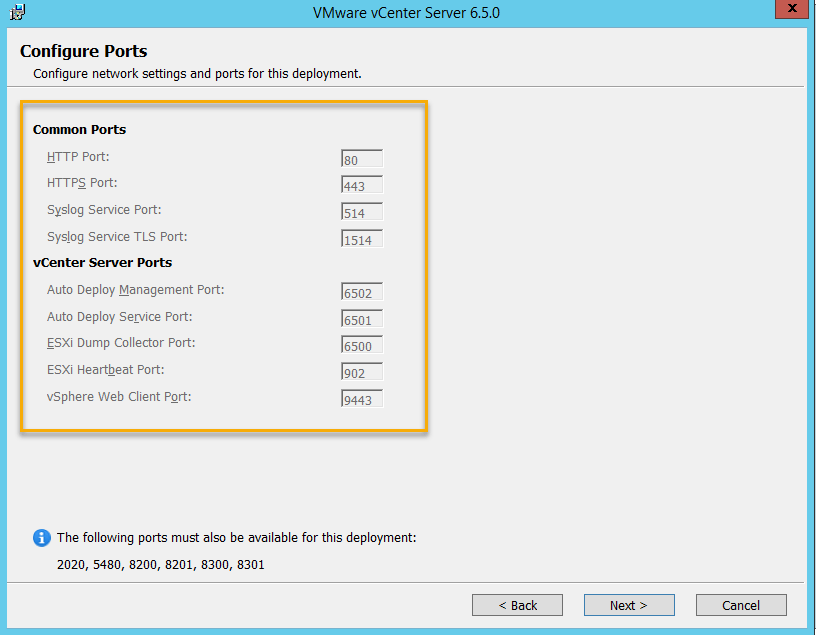Click the Common Ports section label
816x635 pixels.
[79, 130]
